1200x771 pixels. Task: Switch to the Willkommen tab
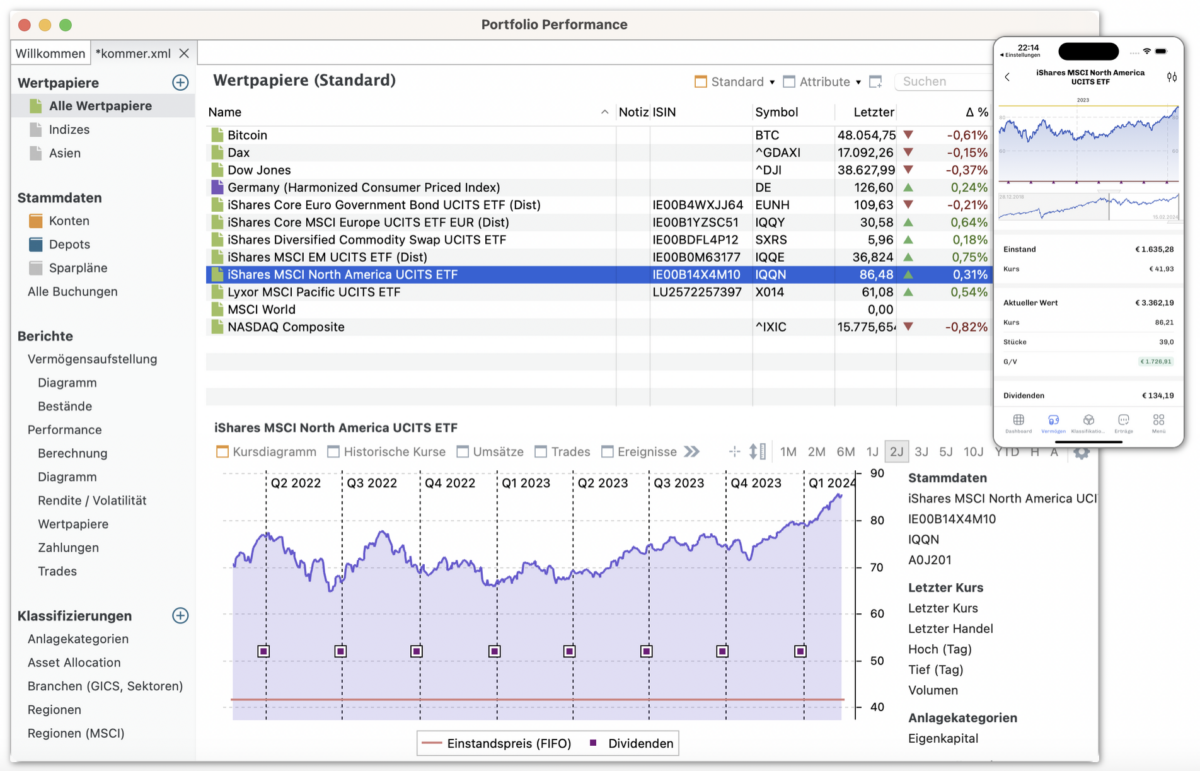coord(50,52)
